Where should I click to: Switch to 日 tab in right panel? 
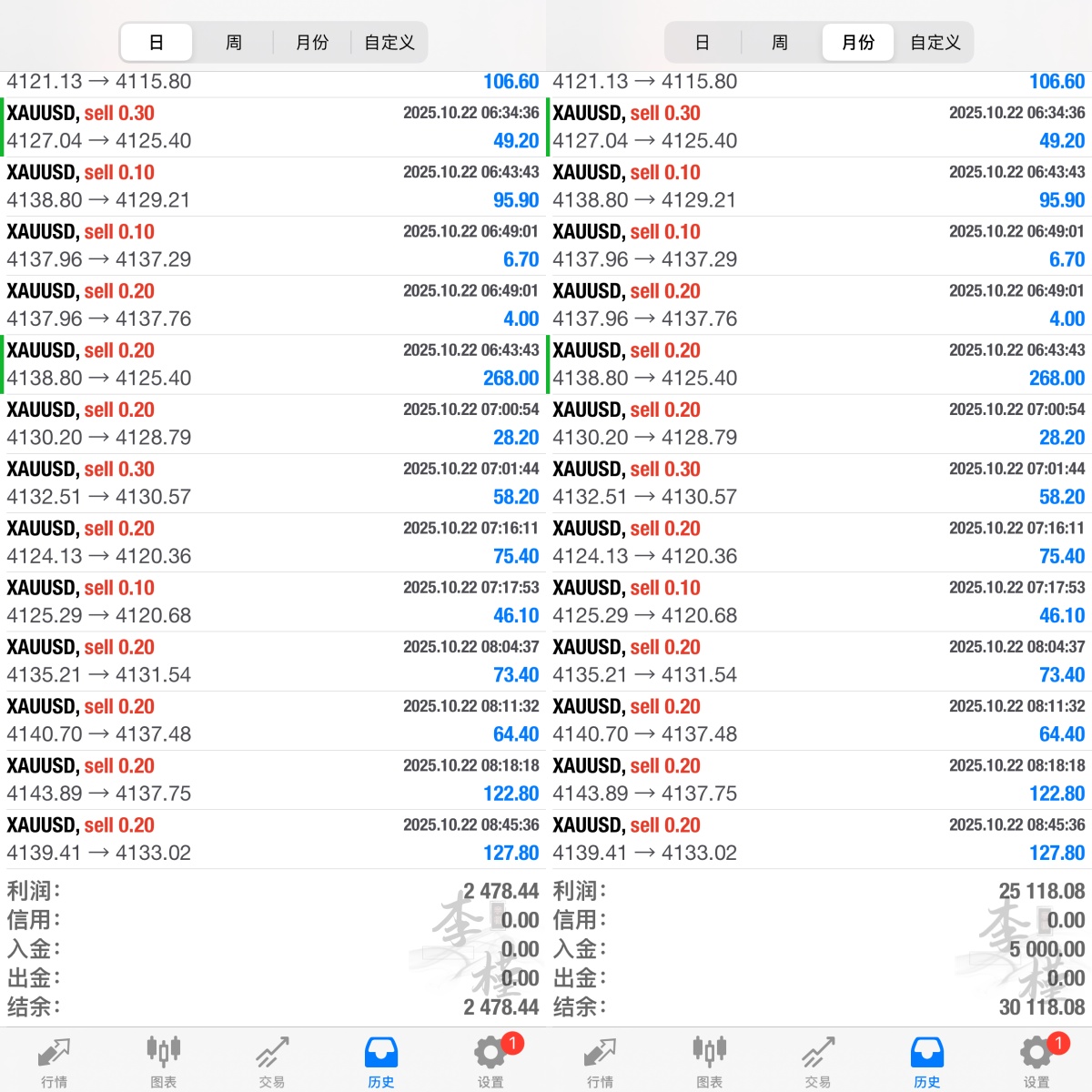(703, 43)
